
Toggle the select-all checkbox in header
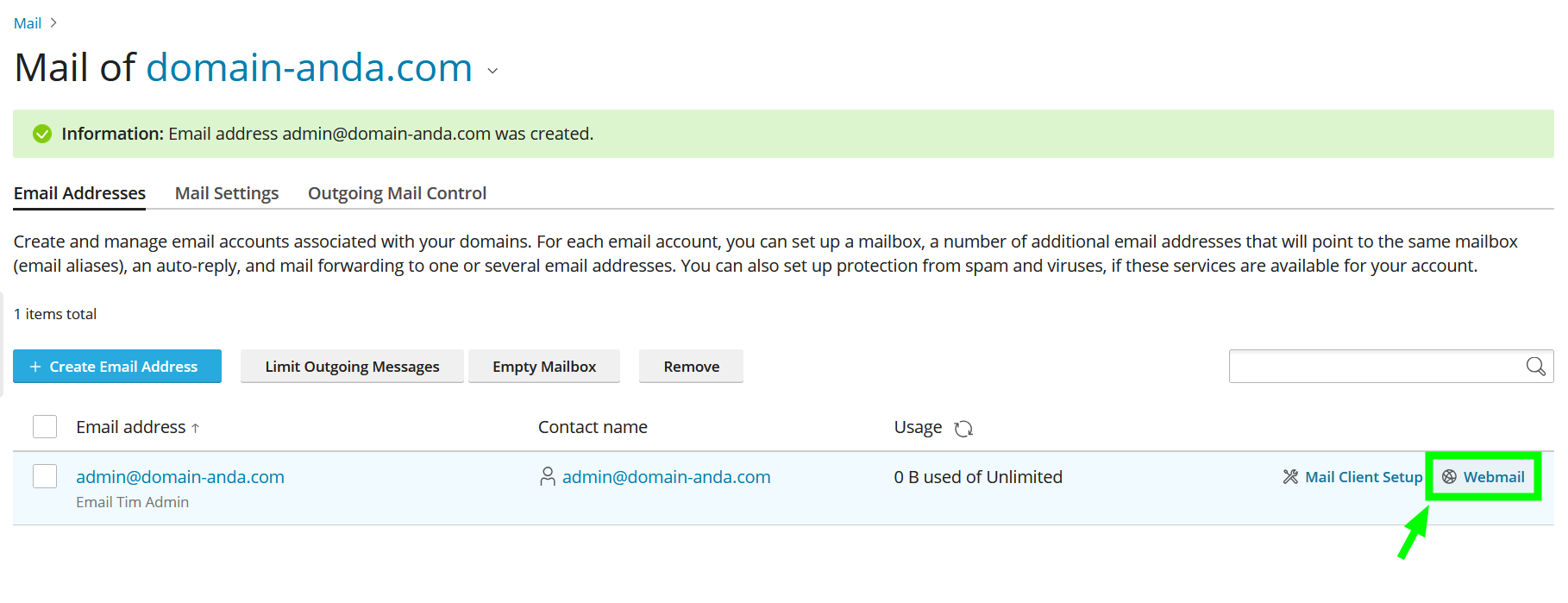point(45,427)
